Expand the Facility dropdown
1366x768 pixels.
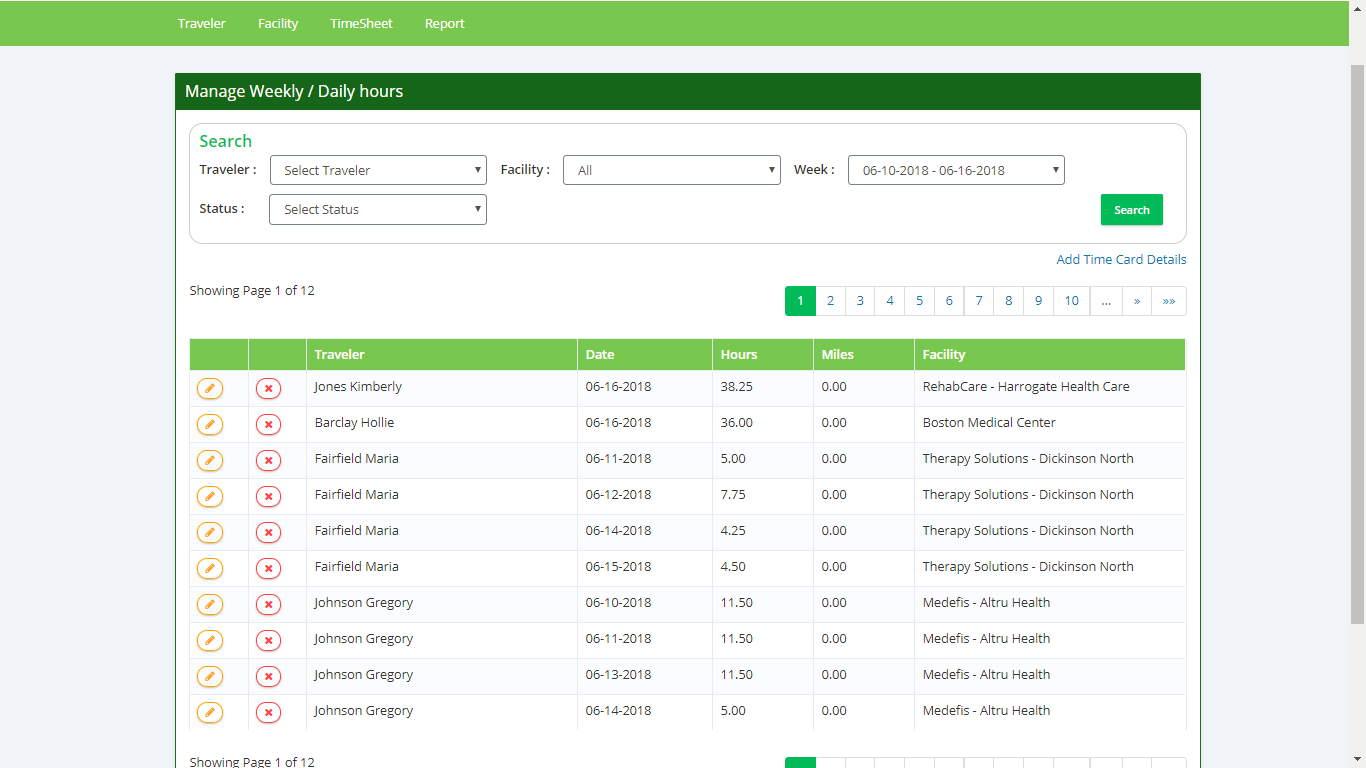tap(671, 170)
